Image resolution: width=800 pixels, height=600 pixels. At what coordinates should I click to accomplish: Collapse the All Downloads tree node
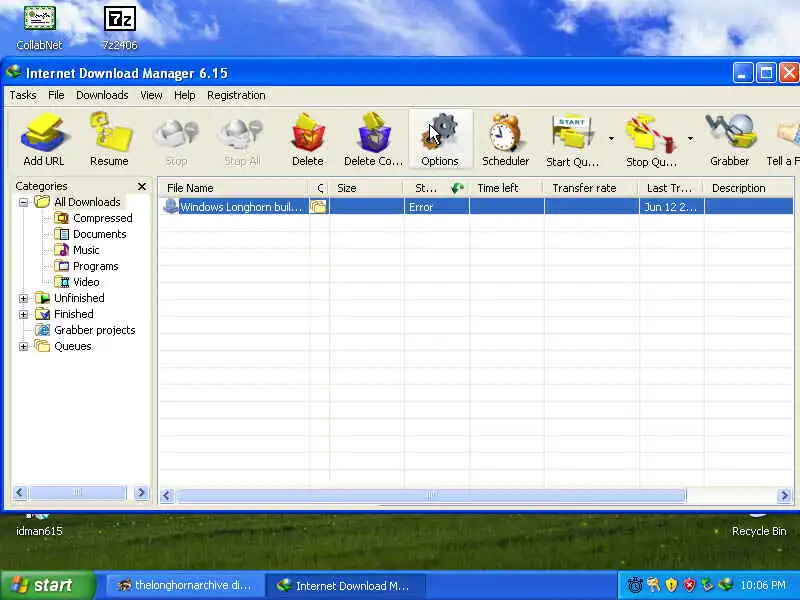(23, 202)
